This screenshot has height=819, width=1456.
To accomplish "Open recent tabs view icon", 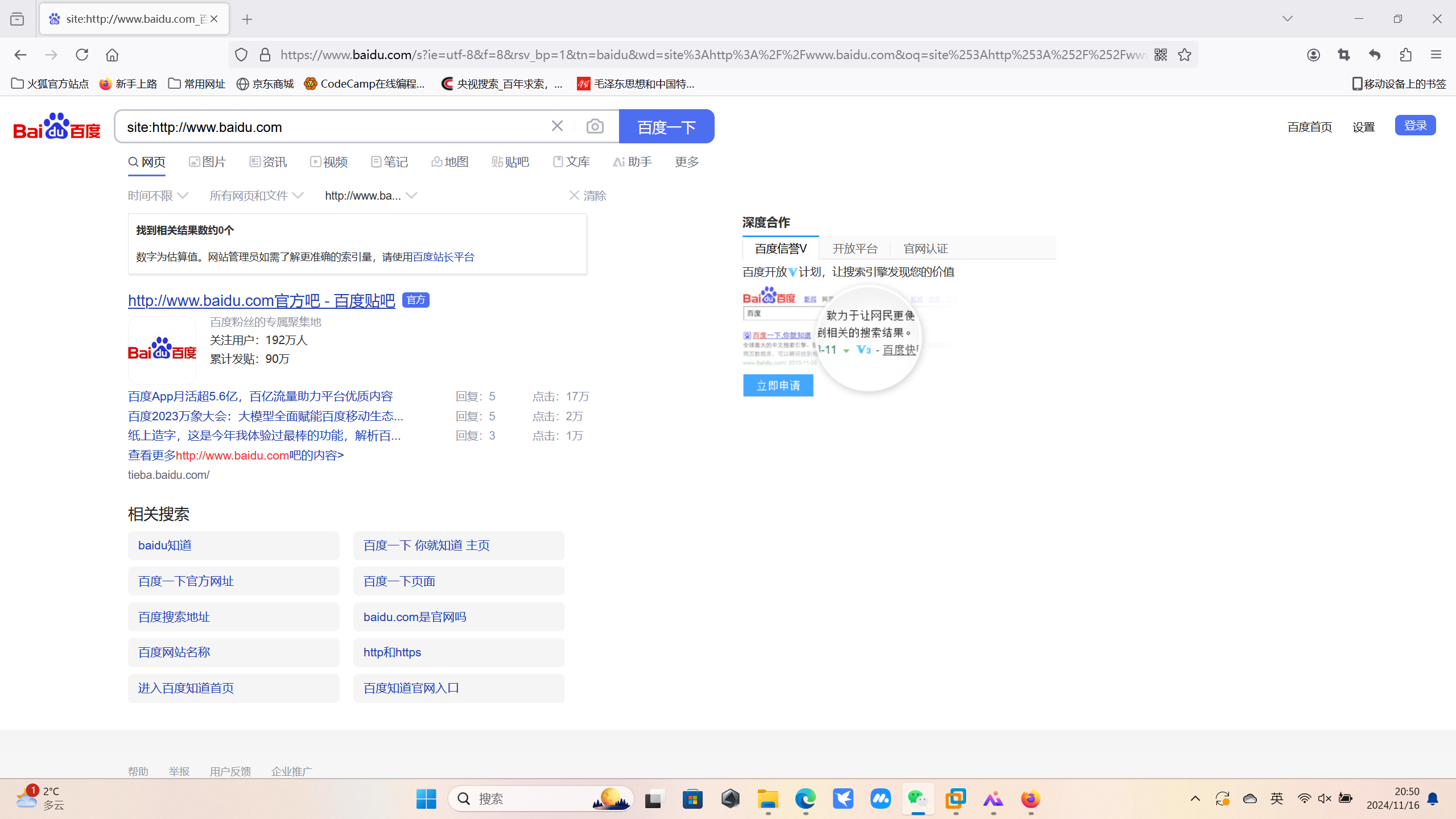I will (17, 19).
